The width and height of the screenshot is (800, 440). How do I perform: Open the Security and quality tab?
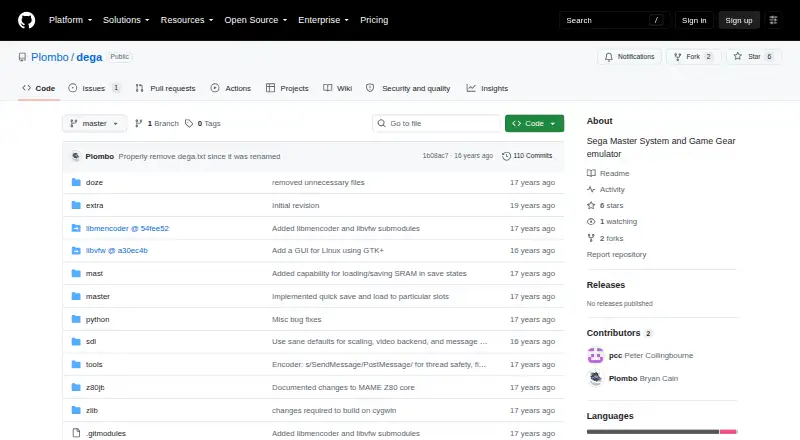pos(408,88)
